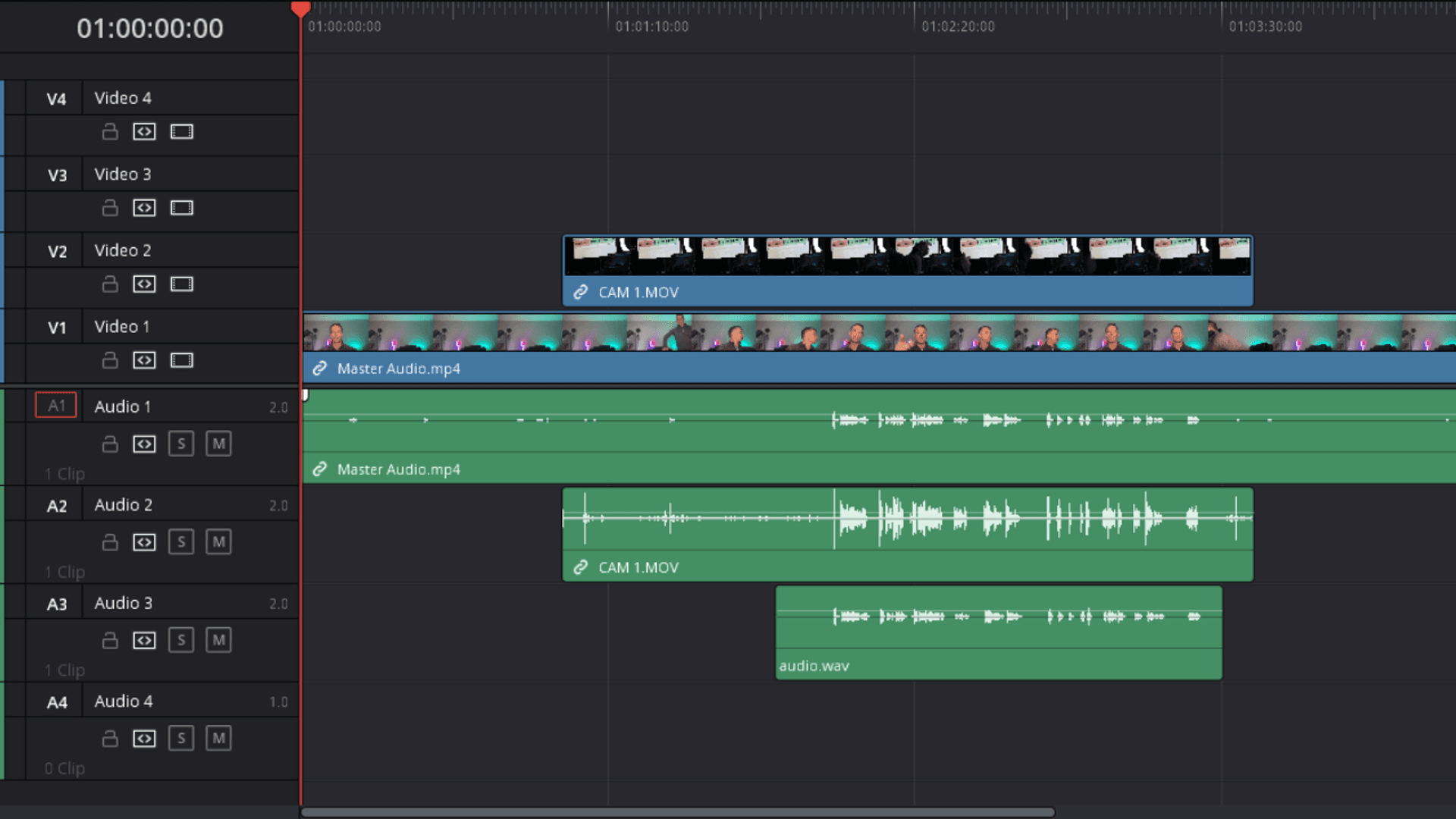Click the Audio 2 track name
This screenshot has height=819, width=1456.
pyautogui.click(x=124, y=505)
